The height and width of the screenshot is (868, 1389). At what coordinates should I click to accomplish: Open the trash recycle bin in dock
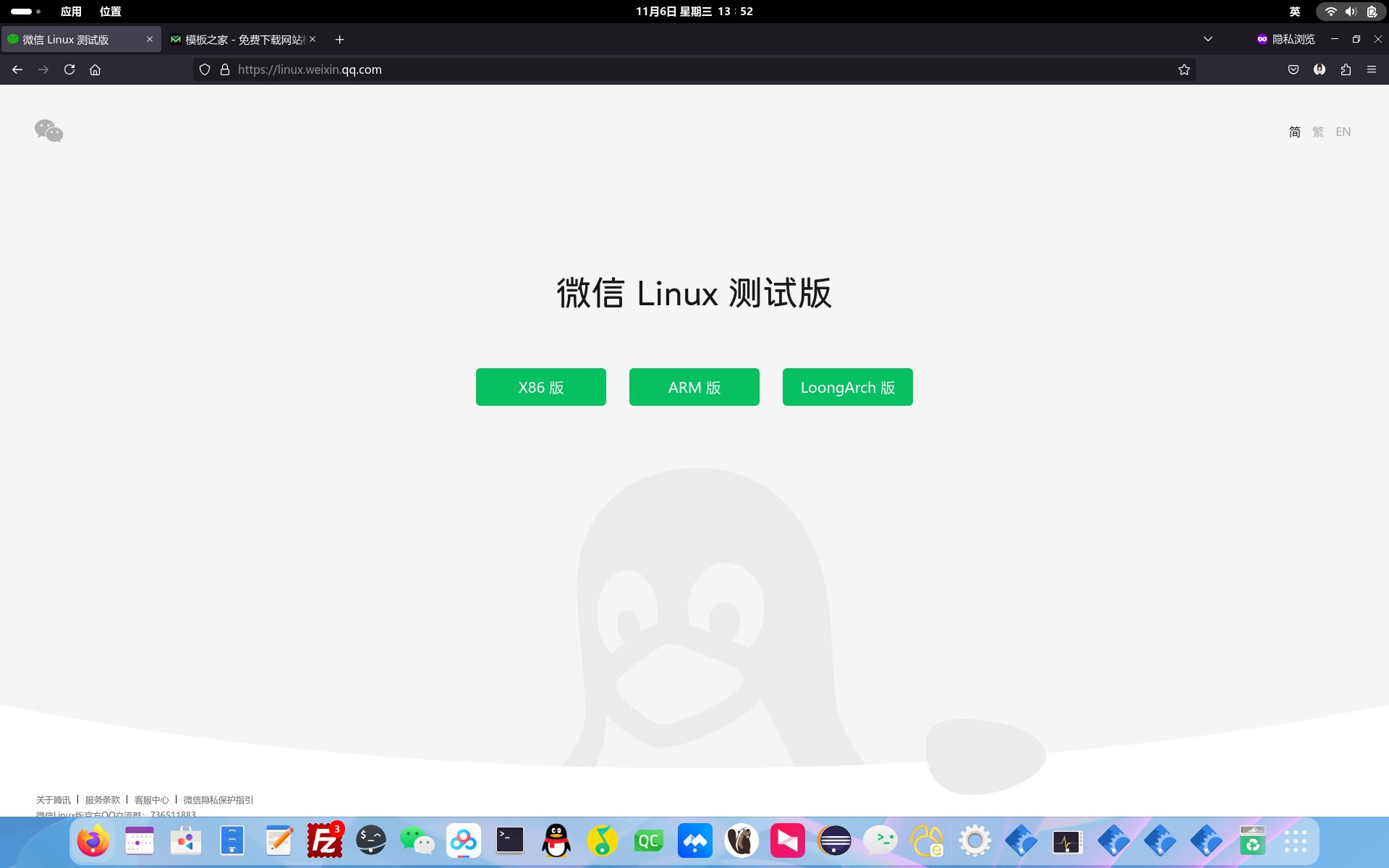pos(1252,841)
